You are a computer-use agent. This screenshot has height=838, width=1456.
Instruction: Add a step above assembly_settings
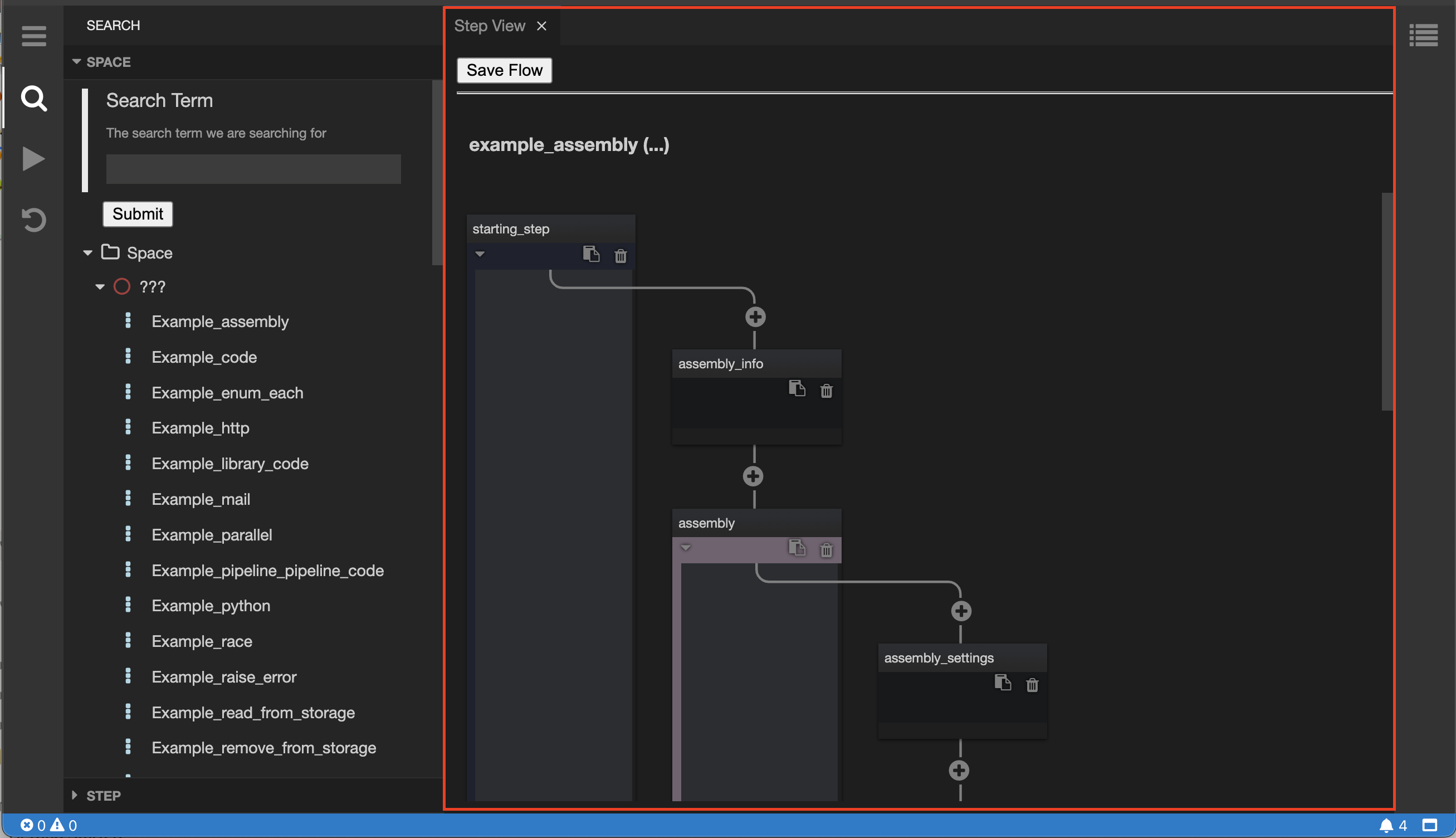pos(961,611)
